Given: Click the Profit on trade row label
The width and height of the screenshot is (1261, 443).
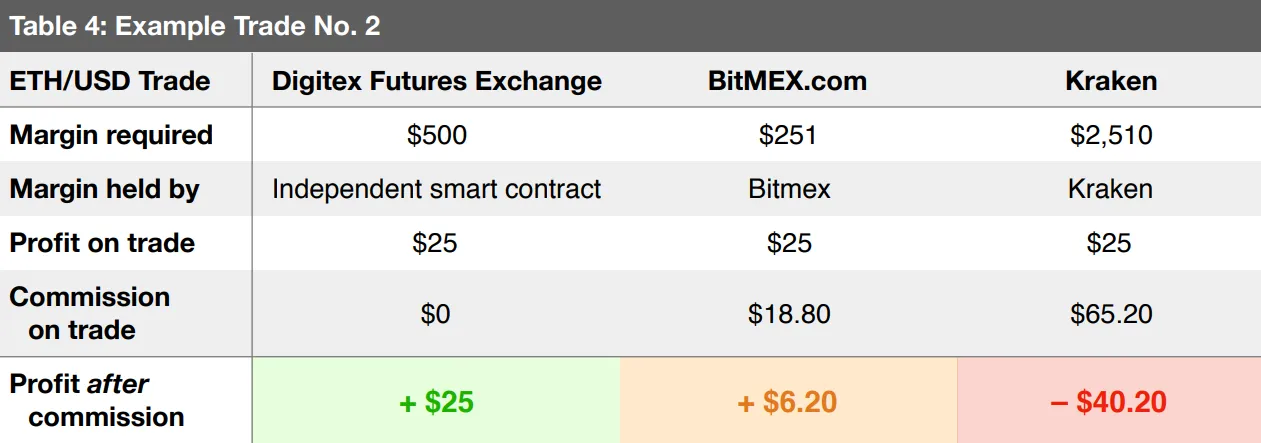Looking at the screenshot, I should click(102, 243).
